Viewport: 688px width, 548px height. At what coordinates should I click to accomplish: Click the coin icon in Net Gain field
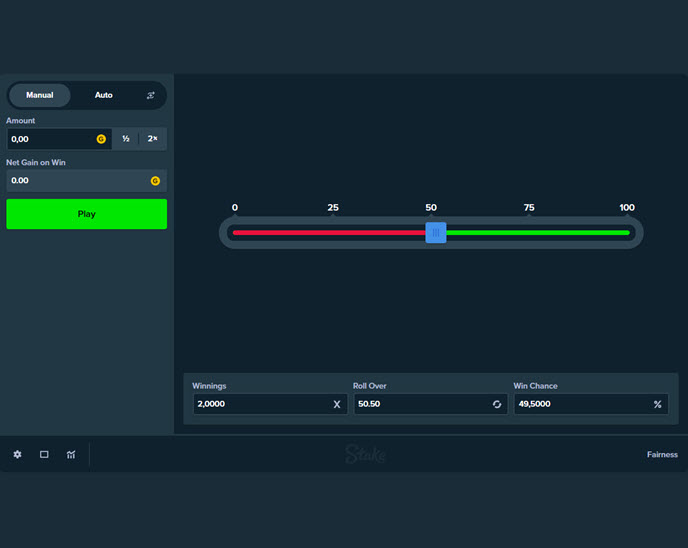click(x=155, y=181)
